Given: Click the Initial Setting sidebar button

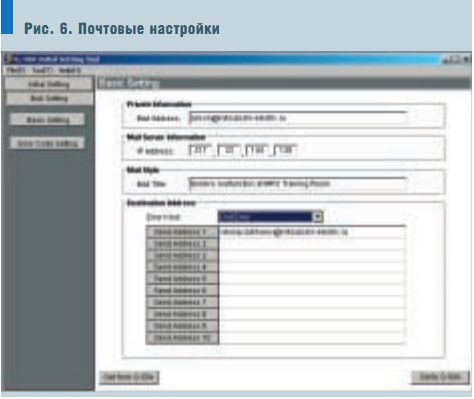Looking at the screenshot, I should (x=49, y=84).
